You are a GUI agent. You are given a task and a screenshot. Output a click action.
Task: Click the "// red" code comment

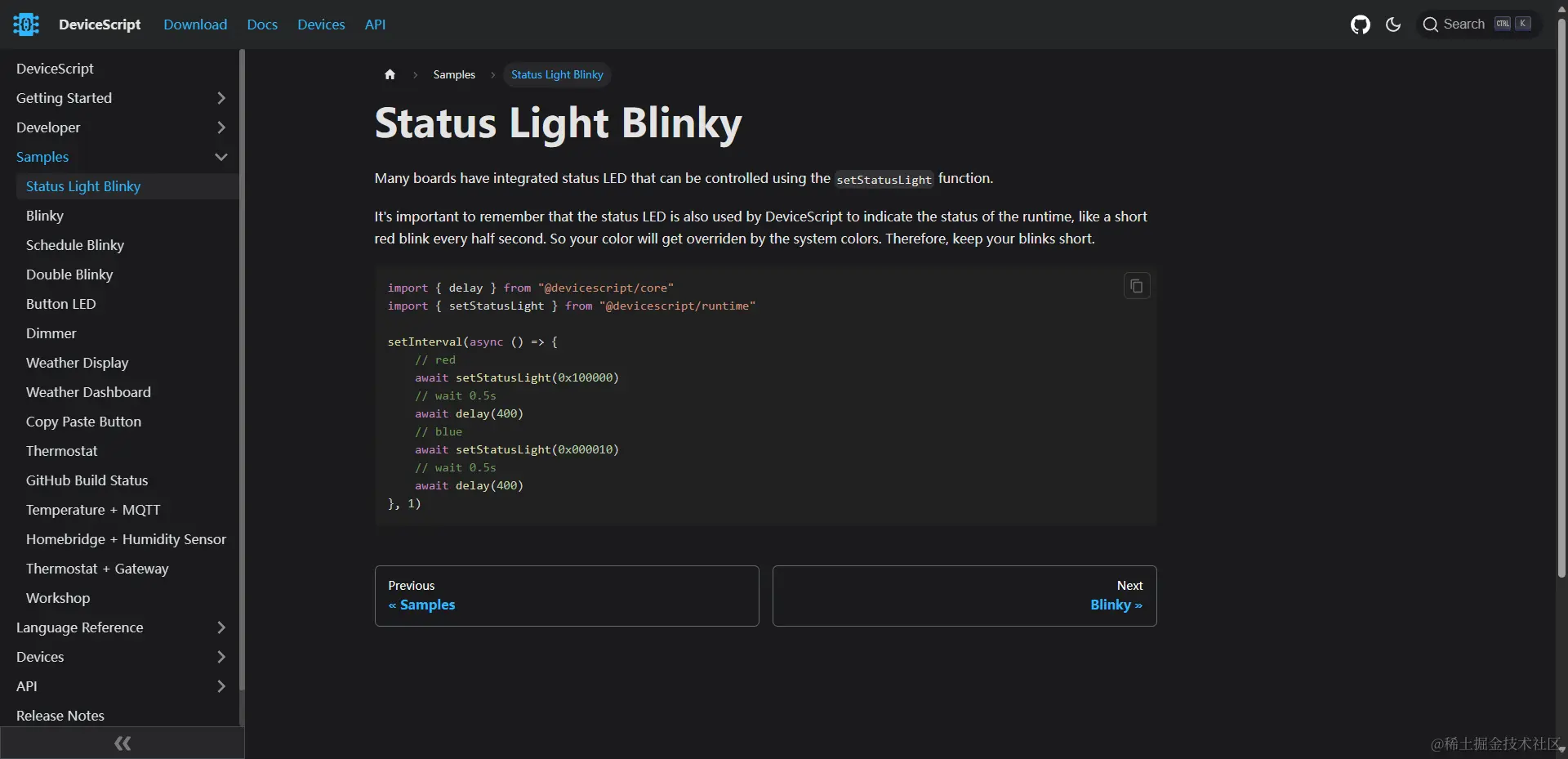tap(435, 359)
